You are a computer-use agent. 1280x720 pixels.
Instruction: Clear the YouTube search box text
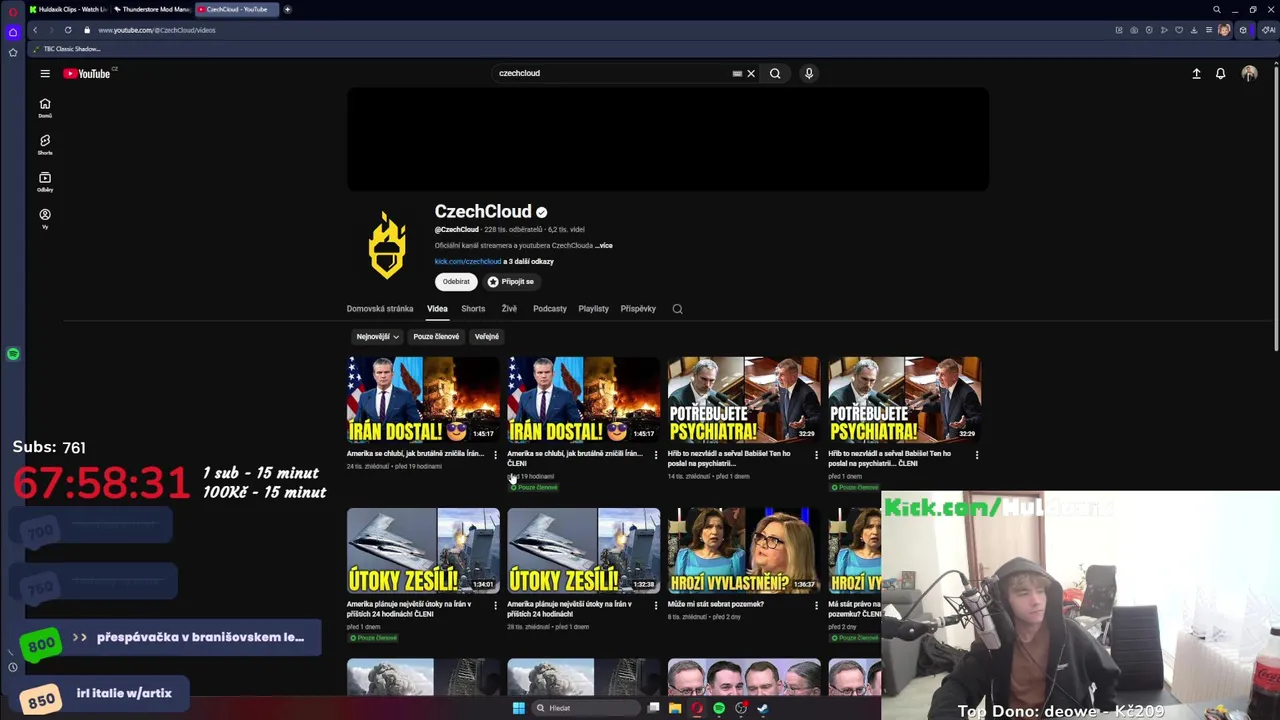tap(751, 73)
